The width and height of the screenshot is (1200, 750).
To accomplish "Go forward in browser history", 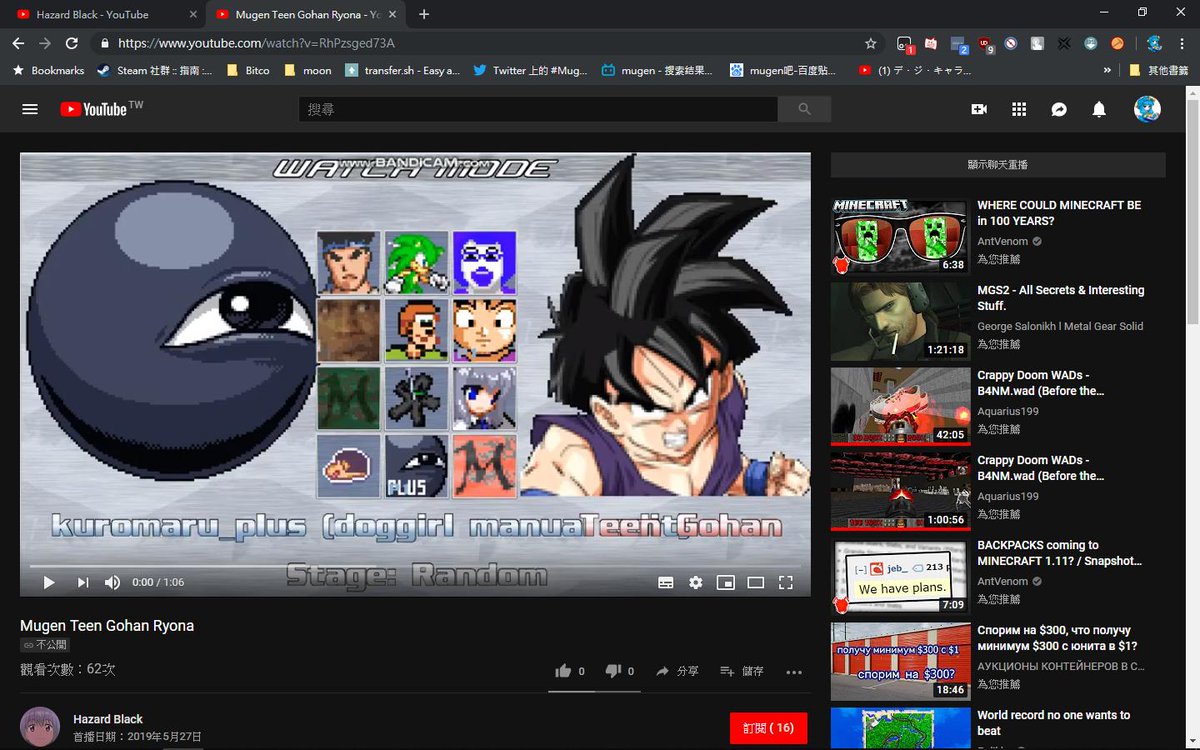I will tap(45, 43).
